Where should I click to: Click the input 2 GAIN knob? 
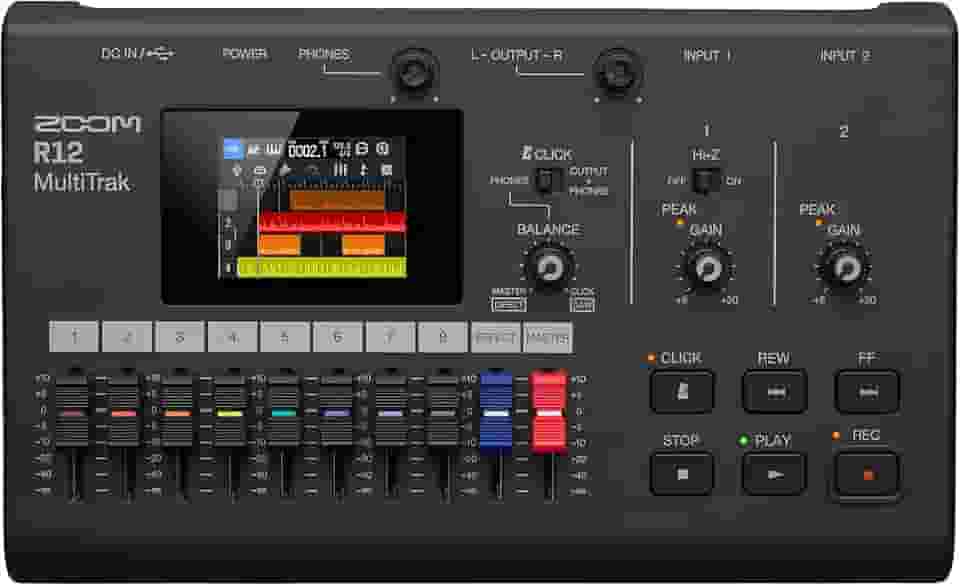pyautogui.click(x=845, y=267)
